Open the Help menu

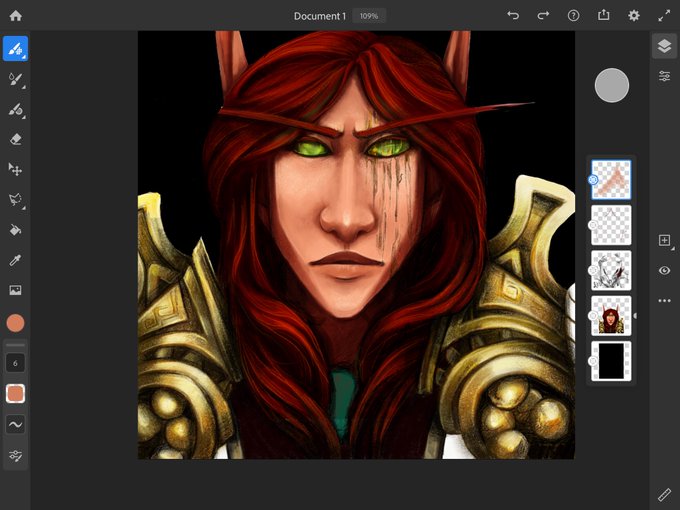[x=573, y=16]
